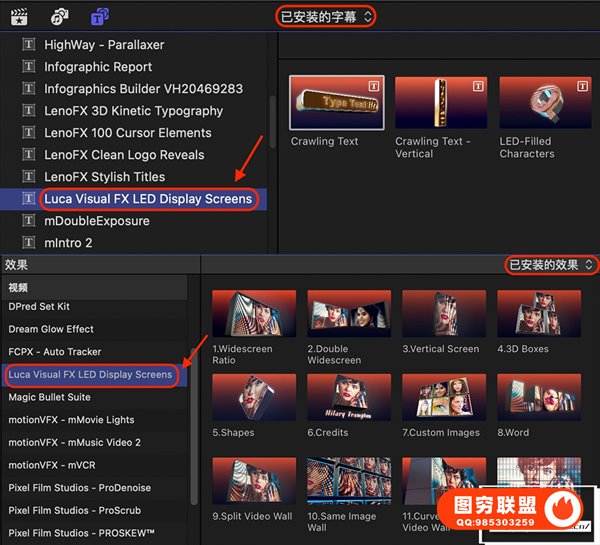Screen dimensions: 600x545
Task: Click title icon beside mIntro 2
Action: click(x=28, y=243)
